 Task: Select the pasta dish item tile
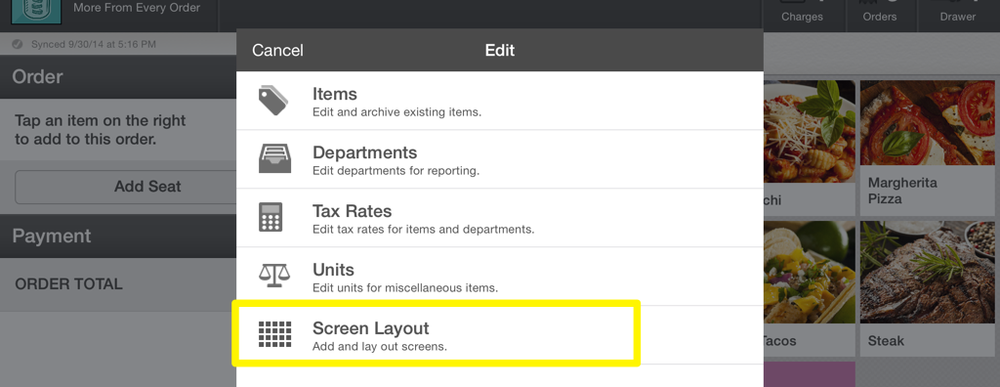tap(809, 148)
